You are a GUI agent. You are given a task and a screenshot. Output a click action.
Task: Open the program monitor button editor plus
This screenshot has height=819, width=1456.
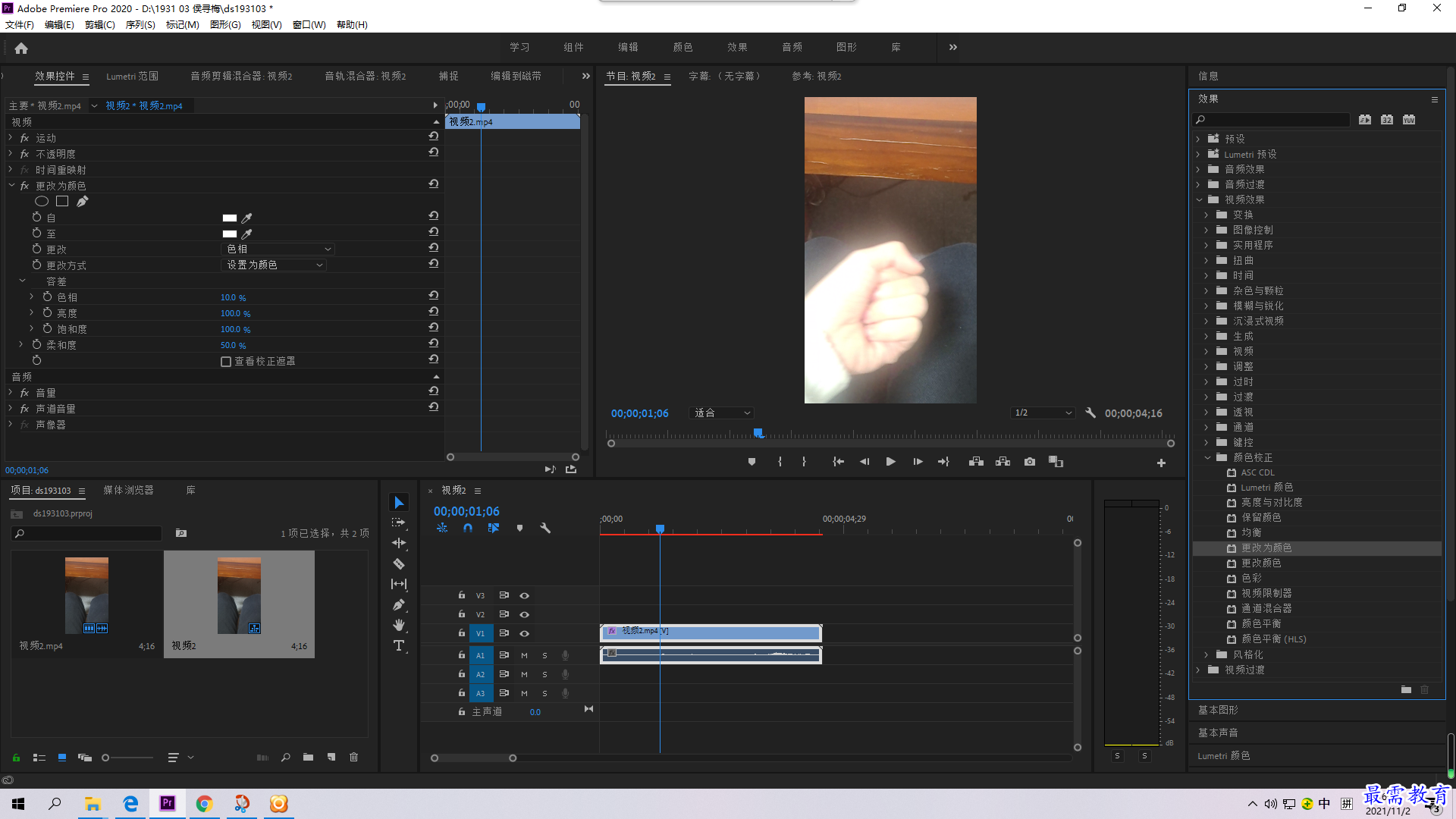tap(1161, 463)
